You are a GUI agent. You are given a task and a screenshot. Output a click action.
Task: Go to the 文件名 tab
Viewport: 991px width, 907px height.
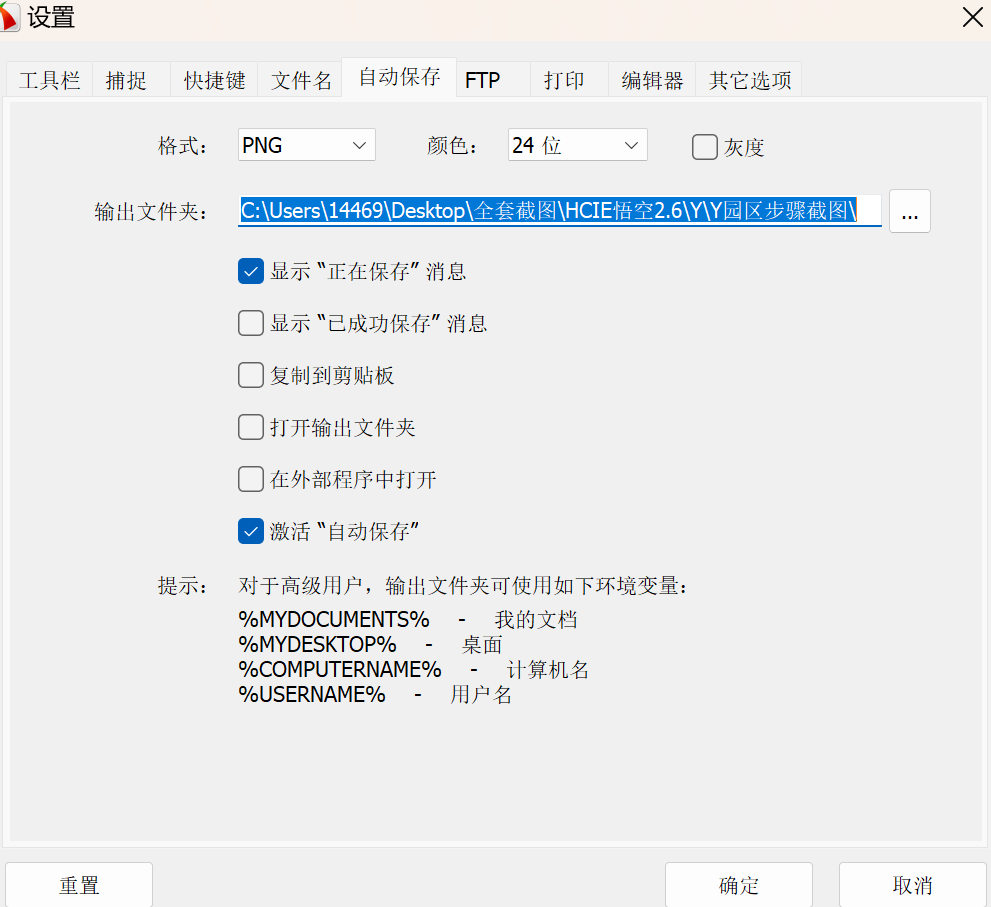tap(300, 80)
